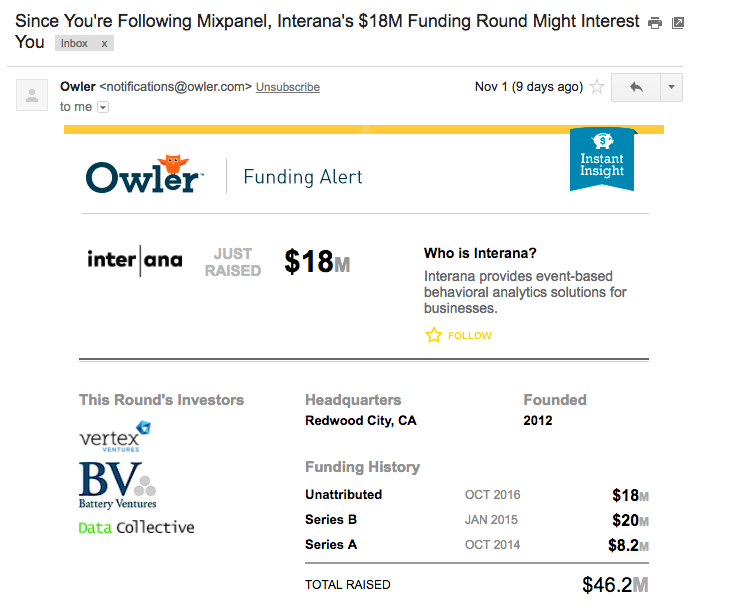Open Battery Ventures investor logo
The width and height of the screenshot is (736, 615).
point(117,486)
